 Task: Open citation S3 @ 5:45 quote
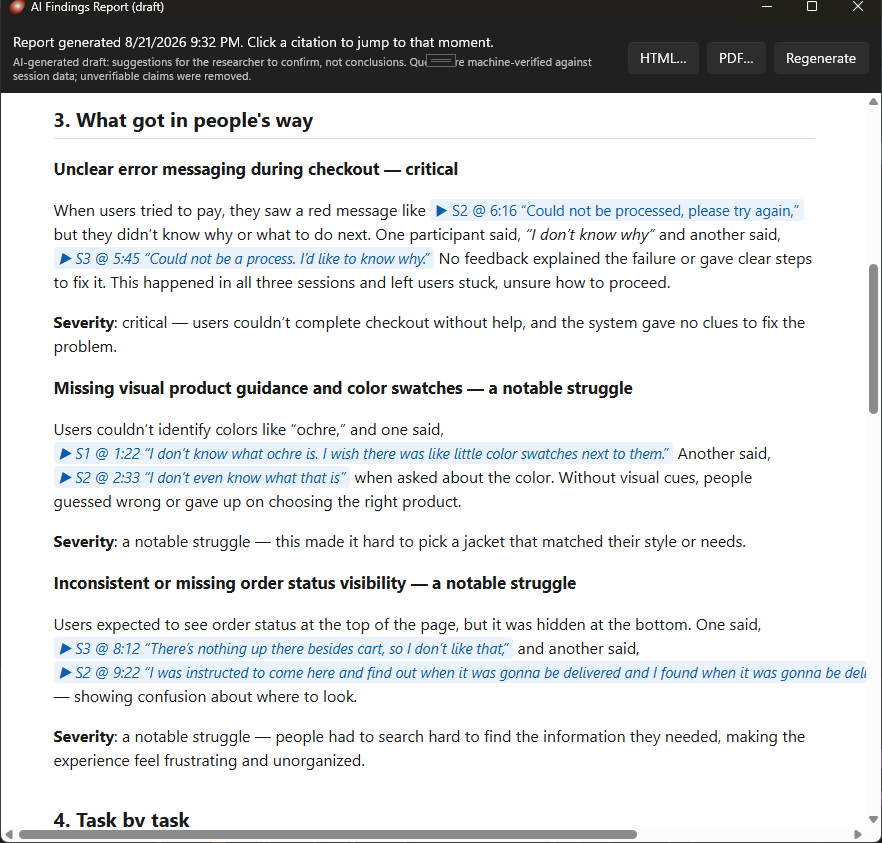[x=244, y=259]
